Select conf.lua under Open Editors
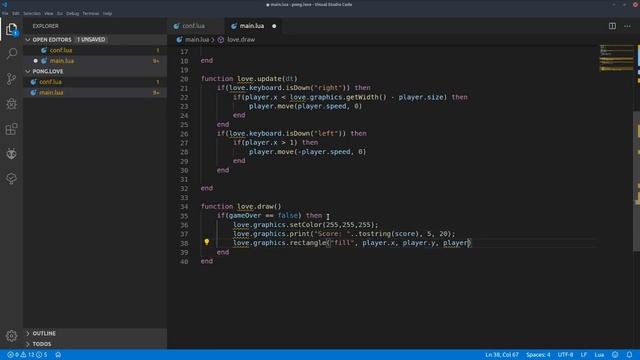 coord(95,50)
